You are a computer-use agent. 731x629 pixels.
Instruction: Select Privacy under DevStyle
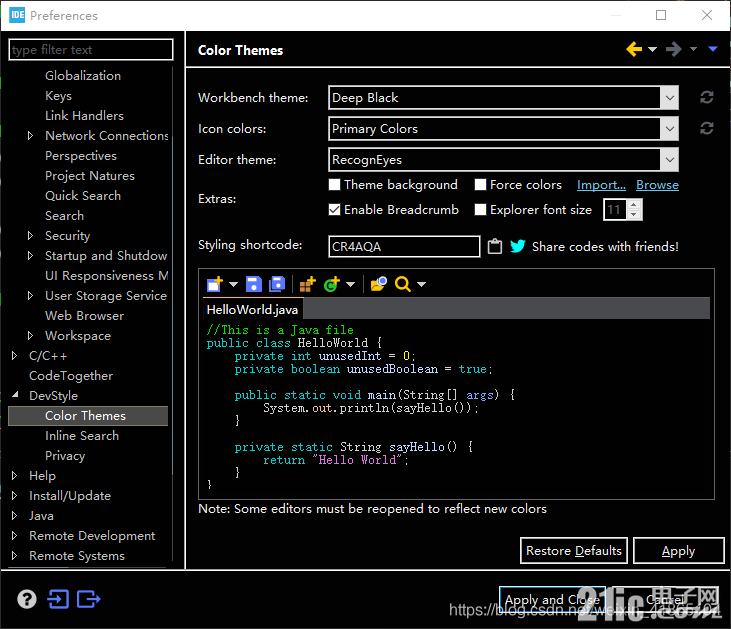pyautogui.click(x=65, y=456)
